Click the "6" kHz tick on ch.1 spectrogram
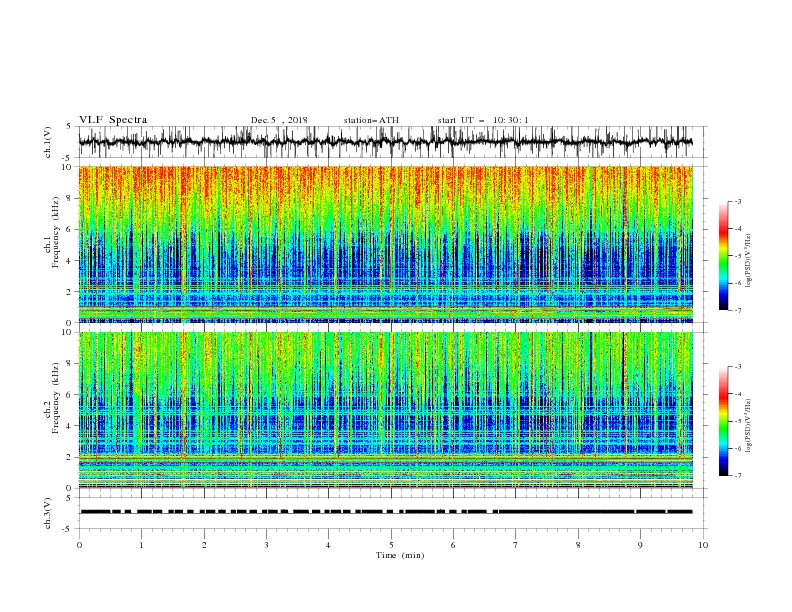The image size is (792, 612). [x=69, y=230]
